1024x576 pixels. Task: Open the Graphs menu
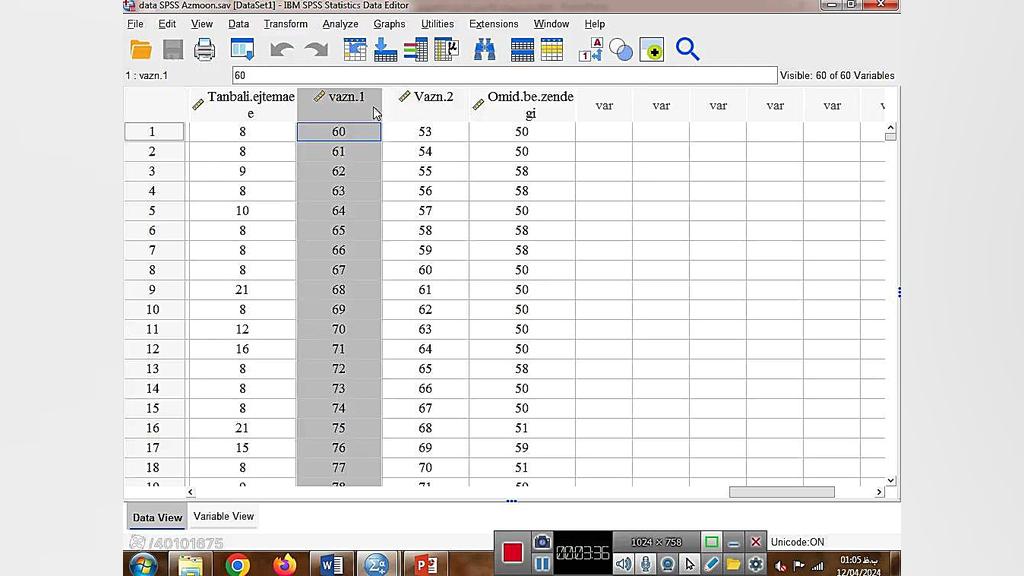(x=389, y=24)
